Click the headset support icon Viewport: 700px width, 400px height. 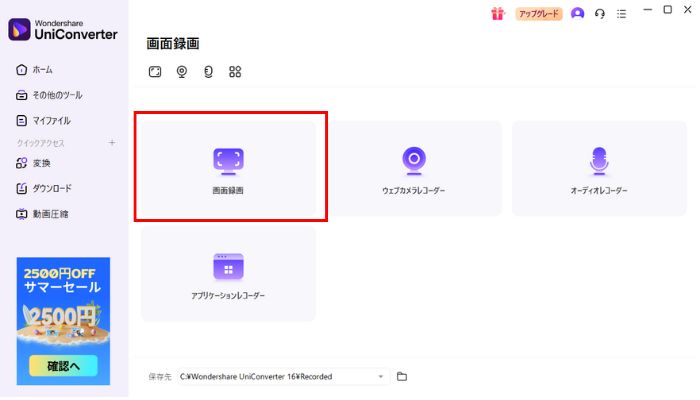(600, 14)
